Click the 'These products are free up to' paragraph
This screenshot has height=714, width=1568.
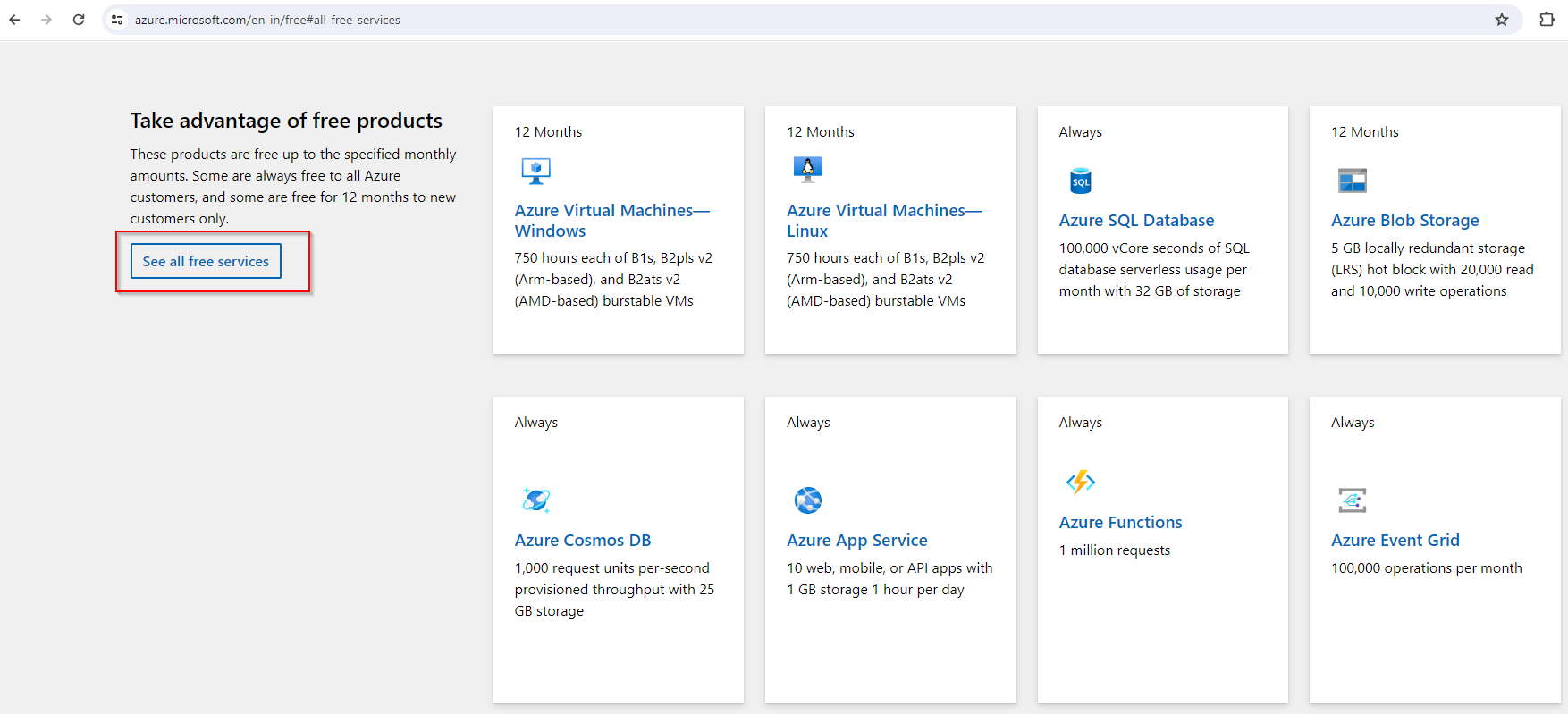pyautogui.click(x=293, y=186)
